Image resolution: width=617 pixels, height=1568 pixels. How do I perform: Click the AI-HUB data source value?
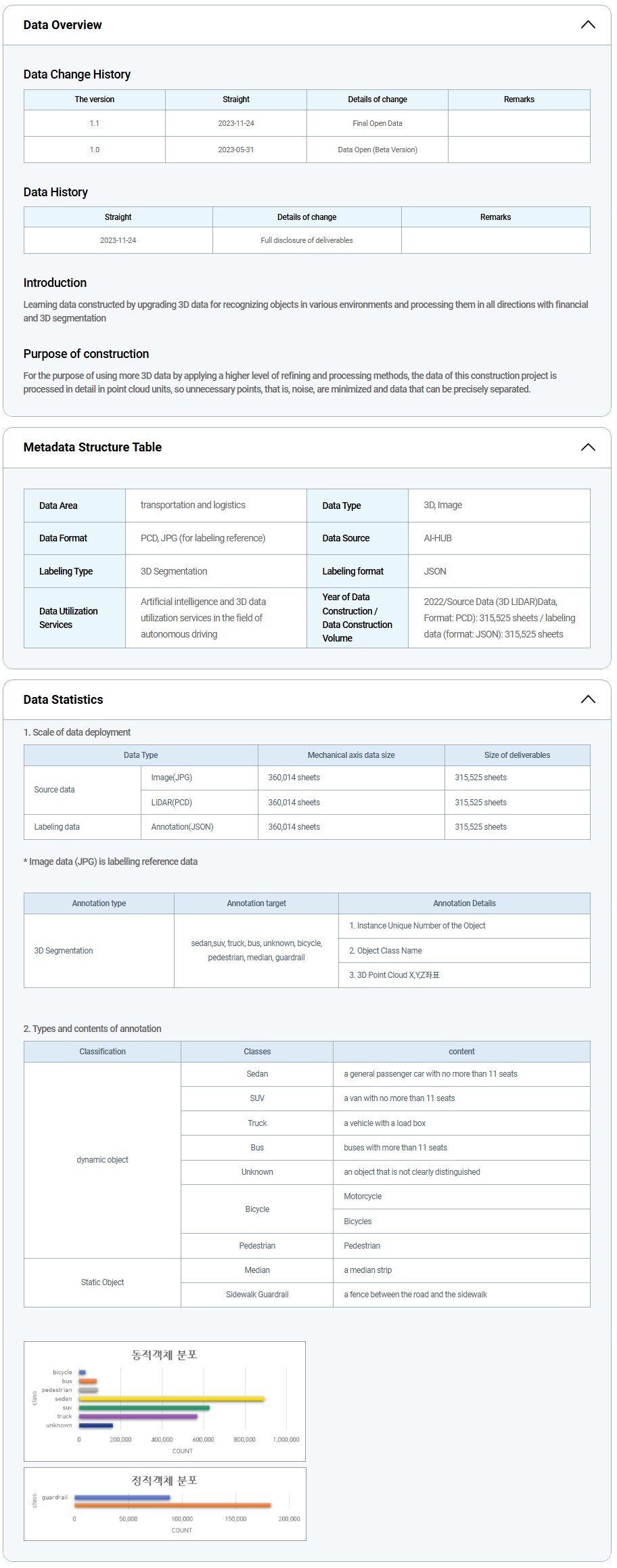pyautogui.click(x=437, y=538)
